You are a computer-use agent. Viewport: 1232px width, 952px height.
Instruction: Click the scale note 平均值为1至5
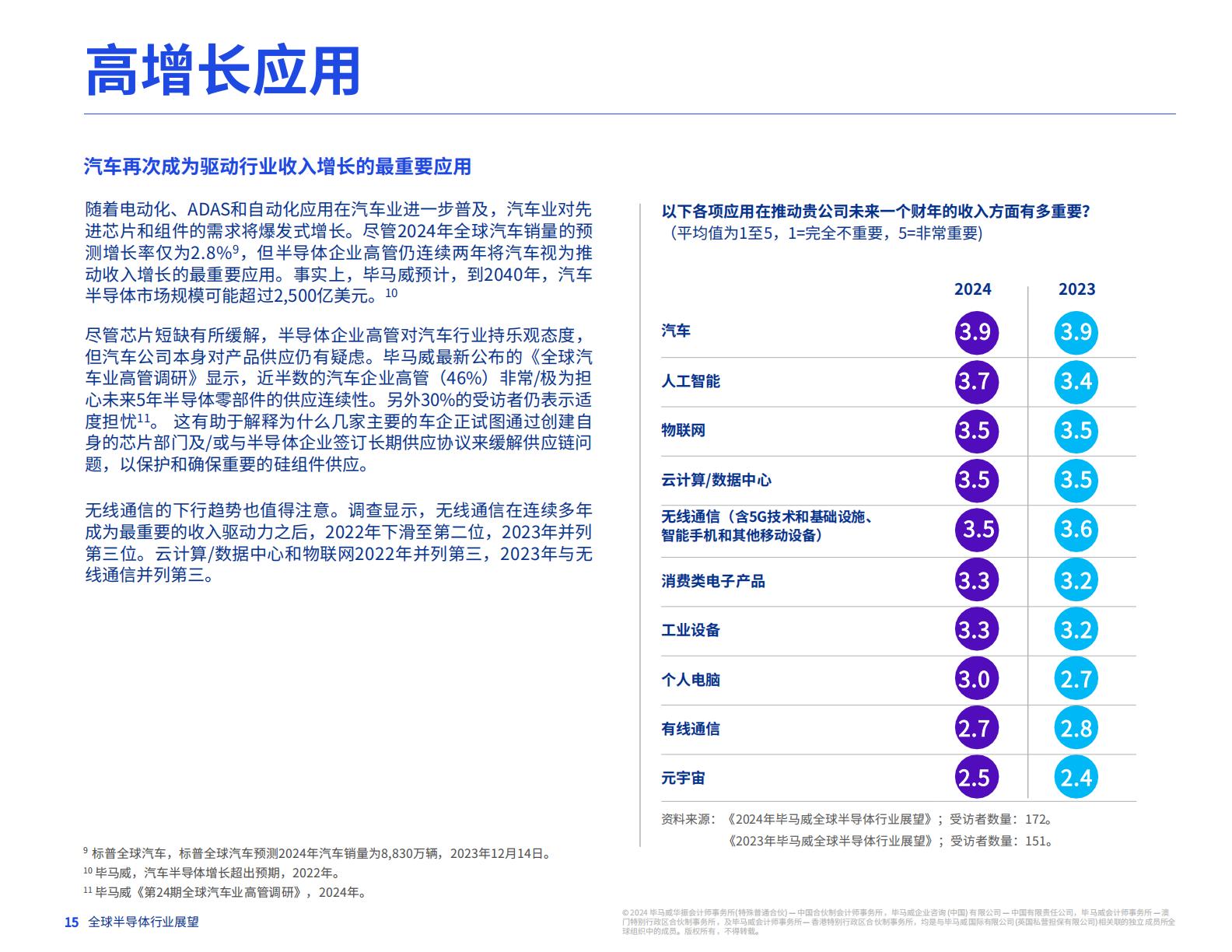[822, 233]
